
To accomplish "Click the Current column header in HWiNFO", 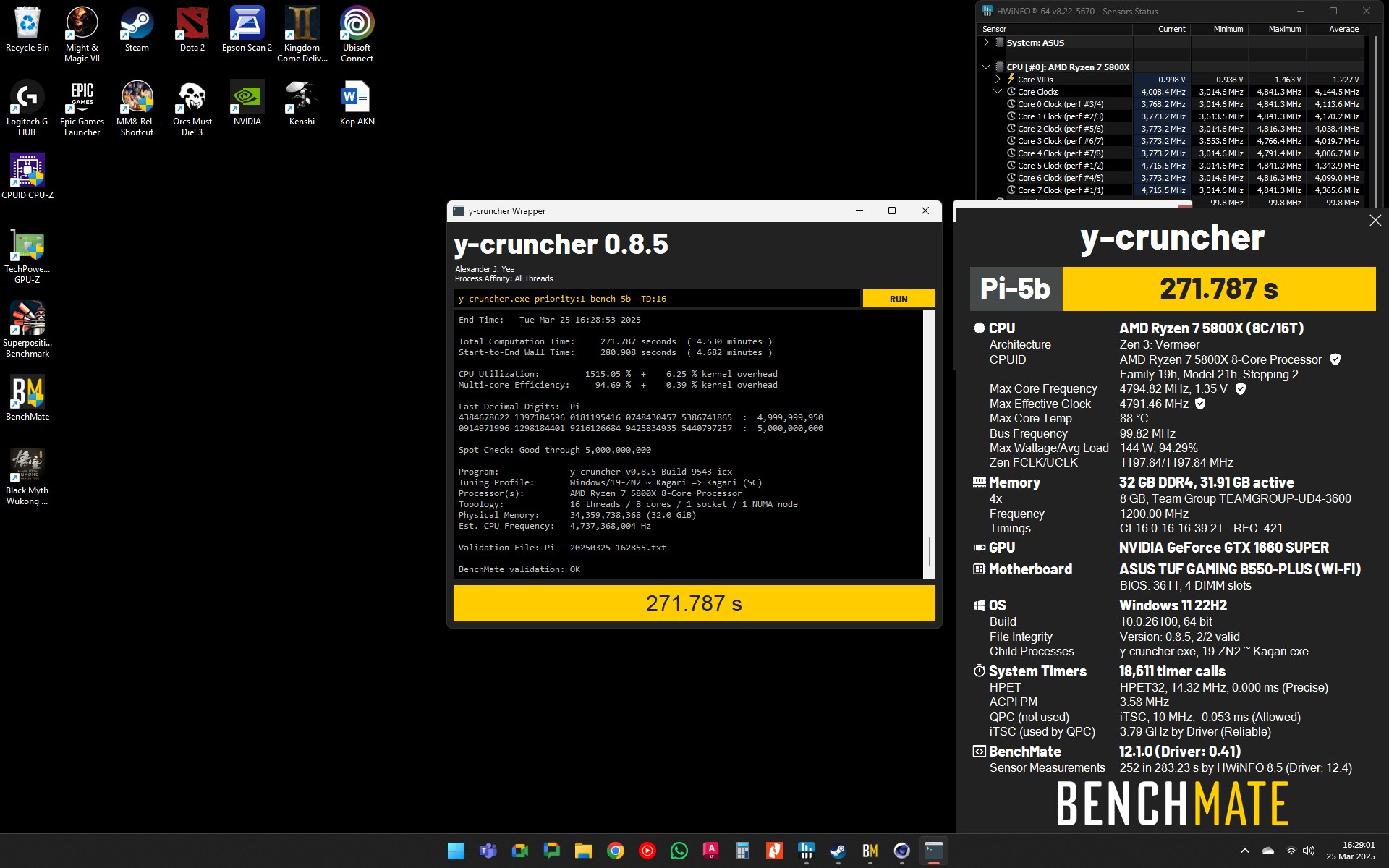I will click(x=1161, y=29).
